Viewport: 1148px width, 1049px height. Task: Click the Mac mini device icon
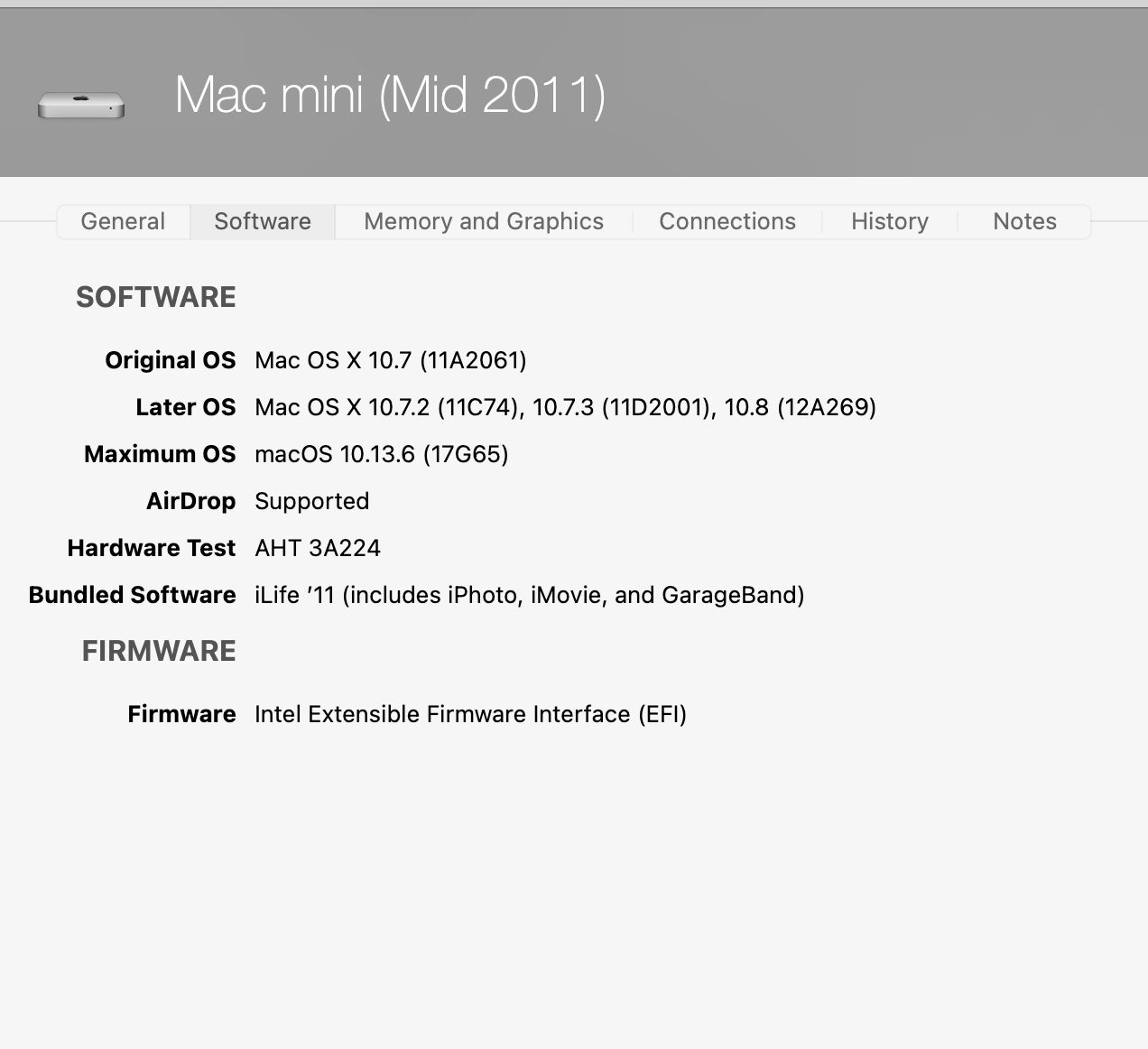81,105
